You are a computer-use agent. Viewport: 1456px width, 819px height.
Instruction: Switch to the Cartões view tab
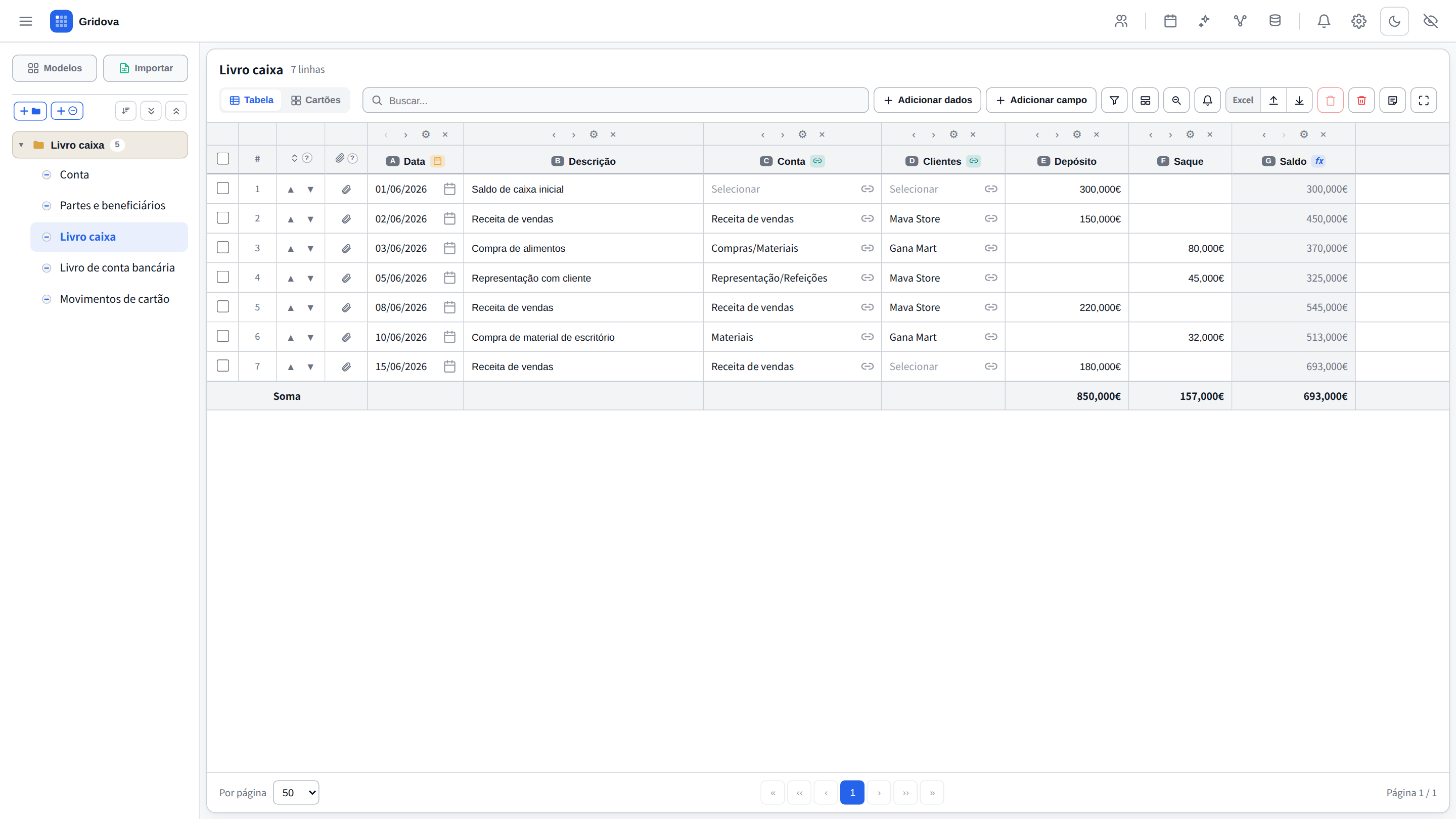[x=315, y=100]
